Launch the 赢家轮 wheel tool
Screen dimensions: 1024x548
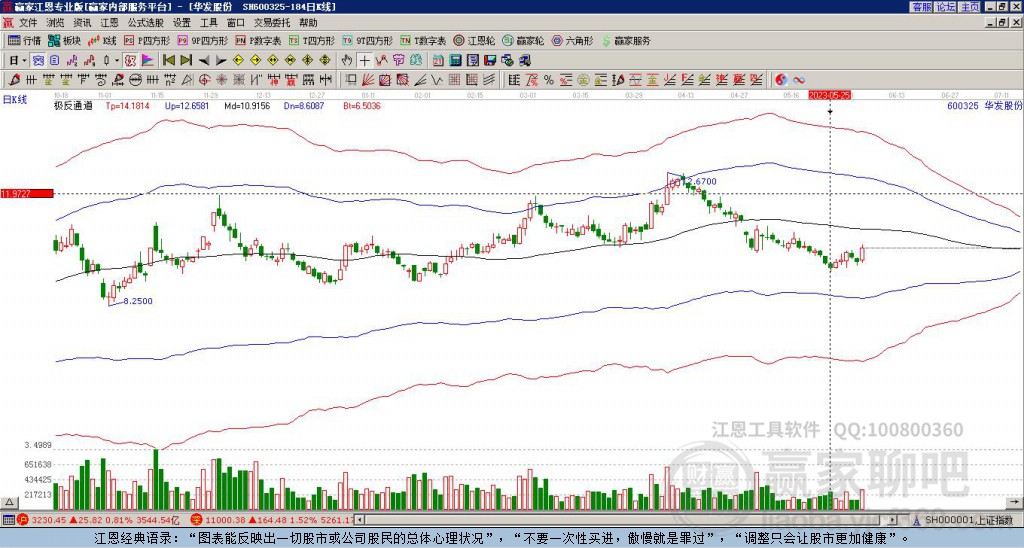pos(523,40)
